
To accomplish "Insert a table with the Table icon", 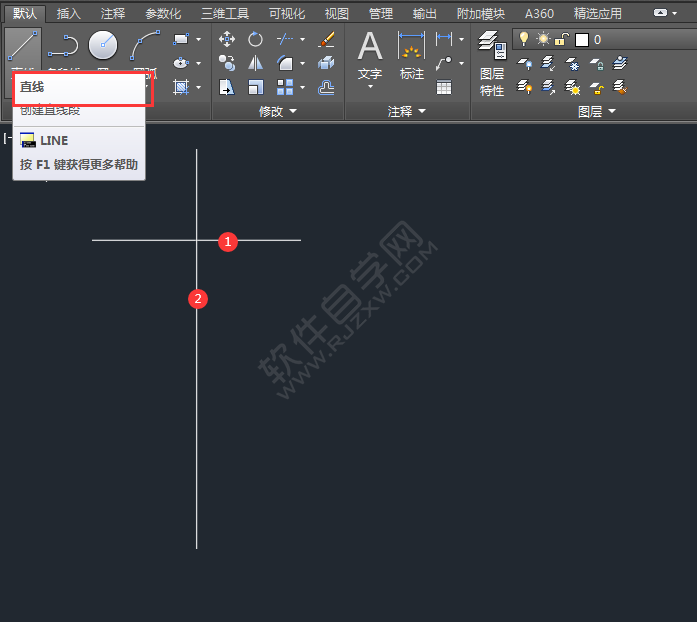I will click(x=444, y=87).
